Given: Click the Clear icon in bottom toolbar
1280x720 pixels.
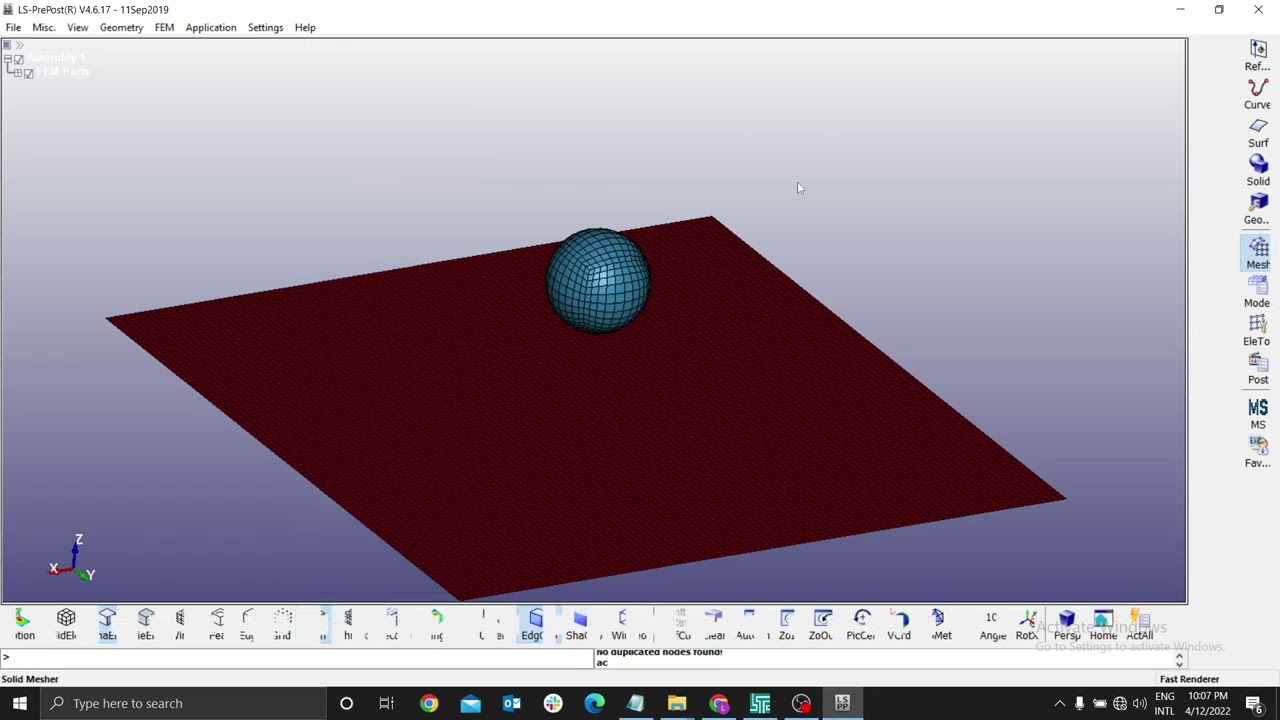Looking at the screenshot, I should pos(714,625).
